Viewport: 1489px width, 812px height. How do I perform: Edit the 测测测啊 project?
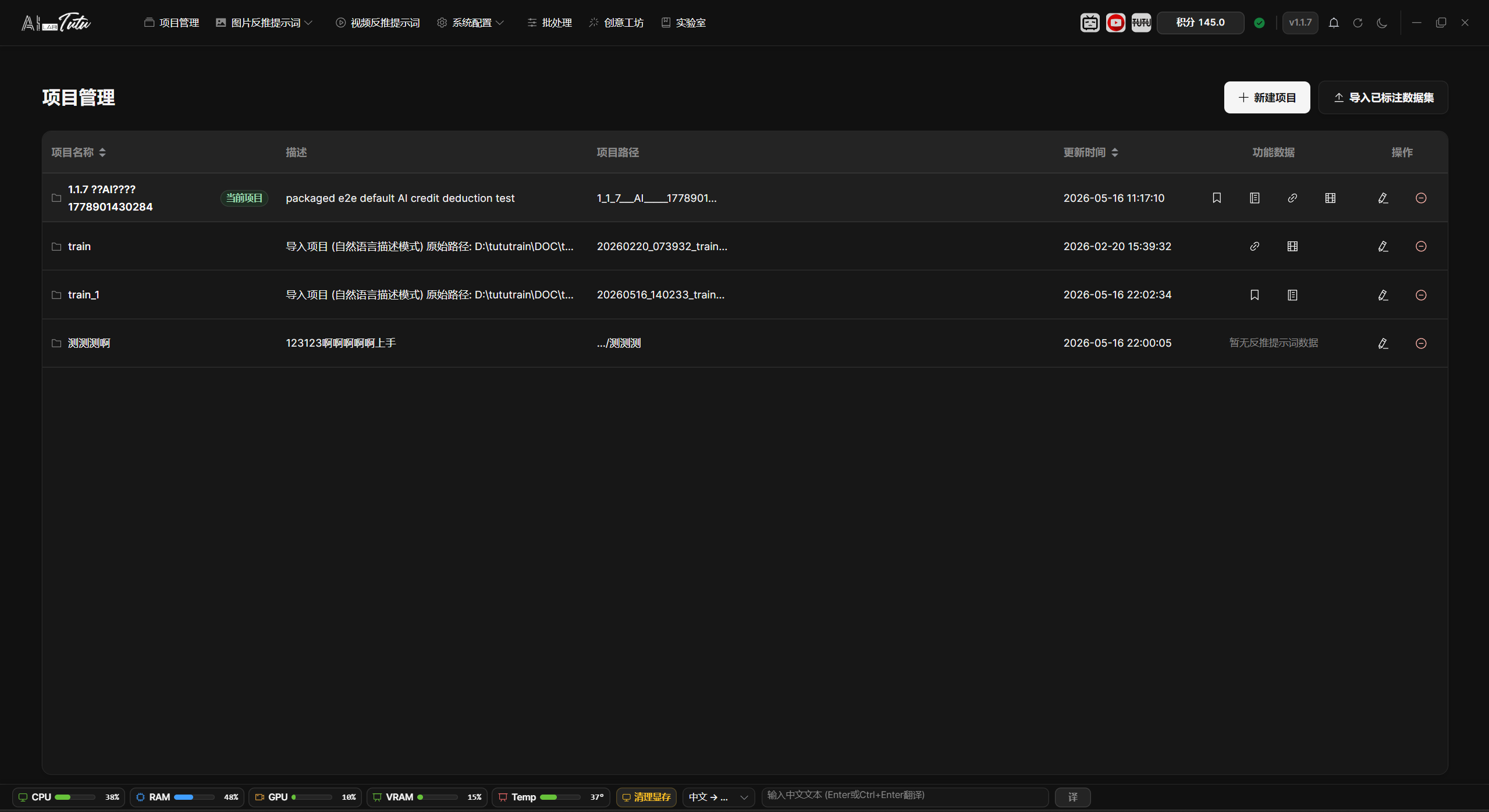pos(1383,343)
